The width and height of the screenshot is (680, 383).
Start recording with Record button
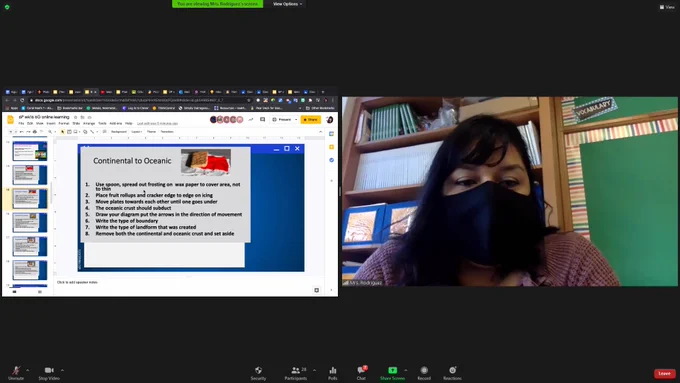[x=424, y=373]
